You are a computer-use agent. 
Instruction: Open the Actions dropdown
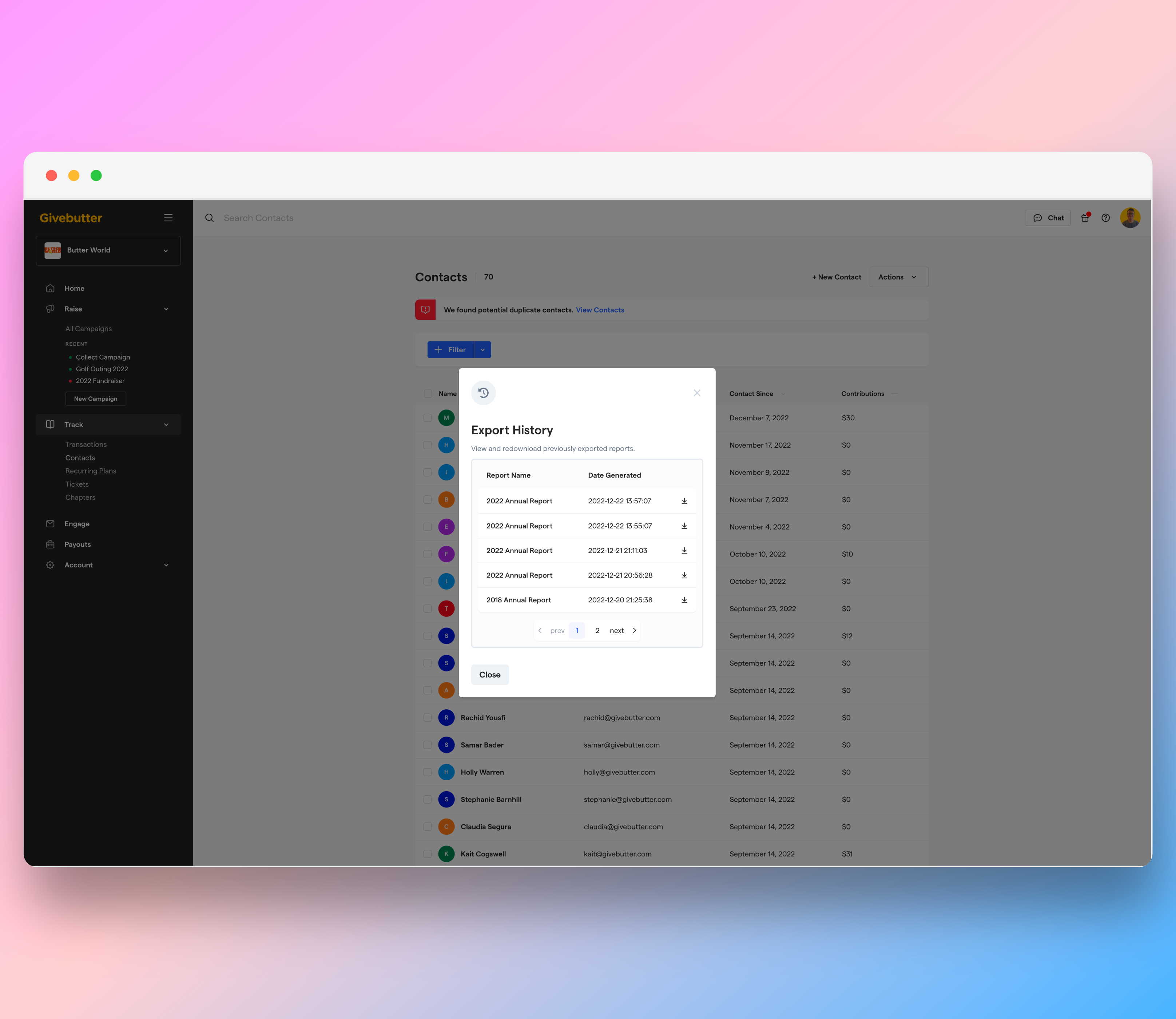(x=899, y=277)
